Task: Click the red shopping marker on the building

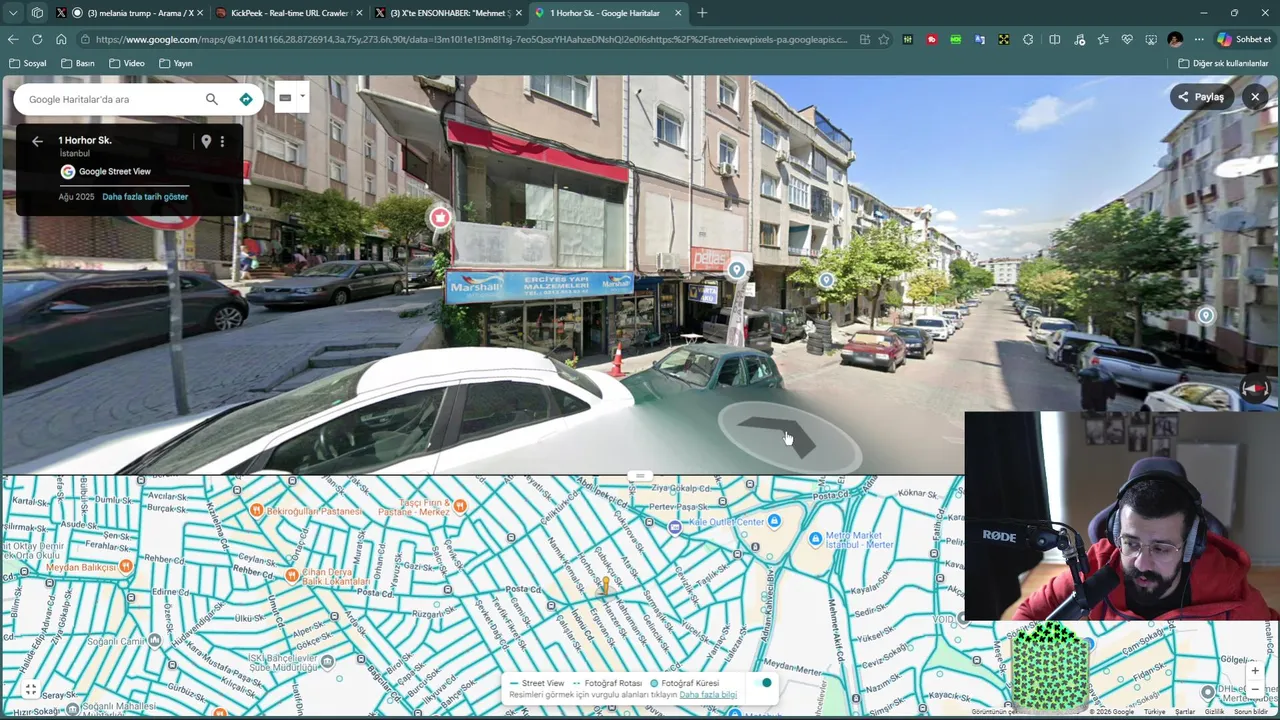Action: coord(440,217)
